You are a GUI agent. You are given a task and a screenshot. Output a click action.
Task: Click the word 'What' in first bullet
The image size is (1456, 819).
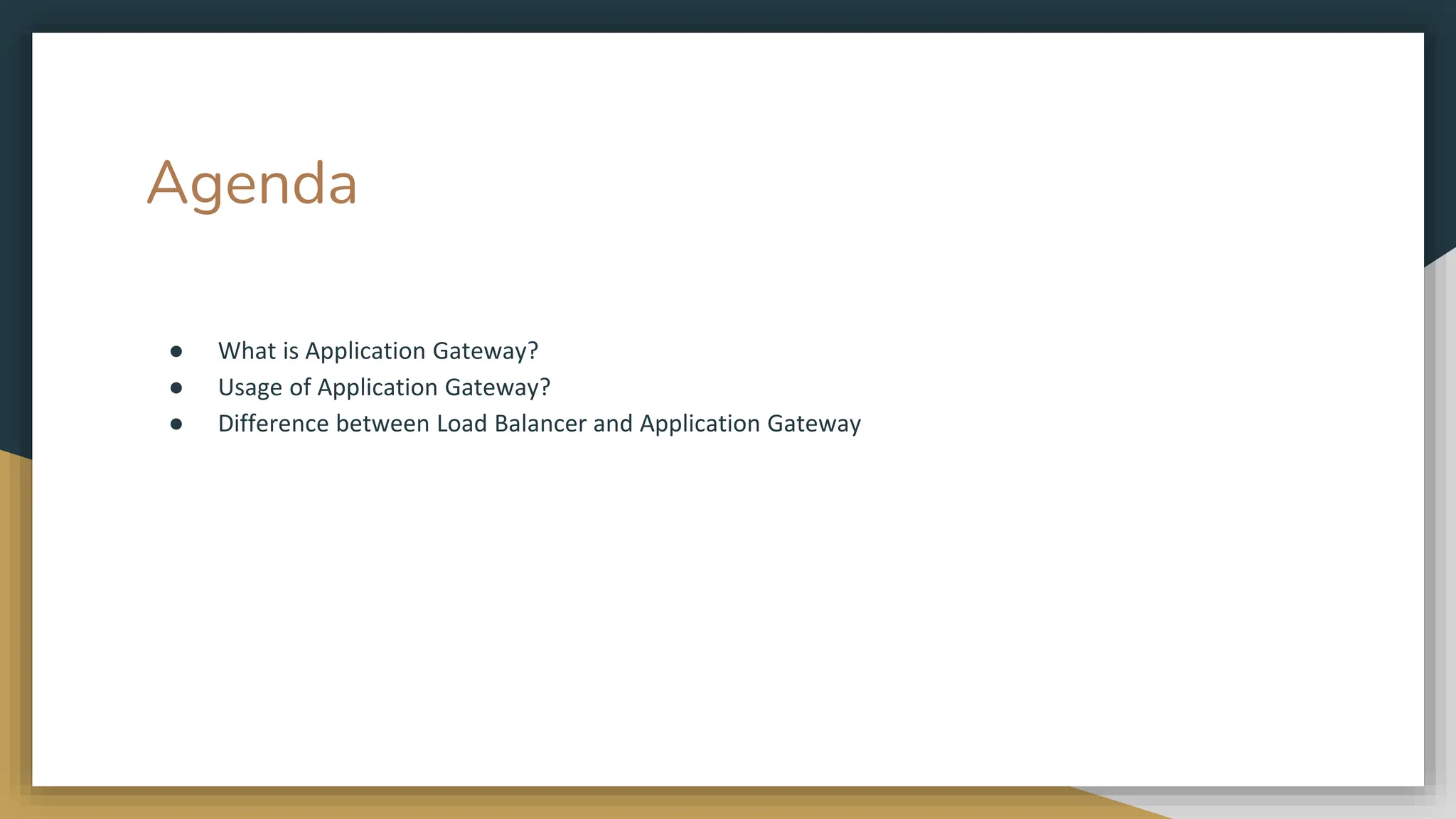point(247,351)
